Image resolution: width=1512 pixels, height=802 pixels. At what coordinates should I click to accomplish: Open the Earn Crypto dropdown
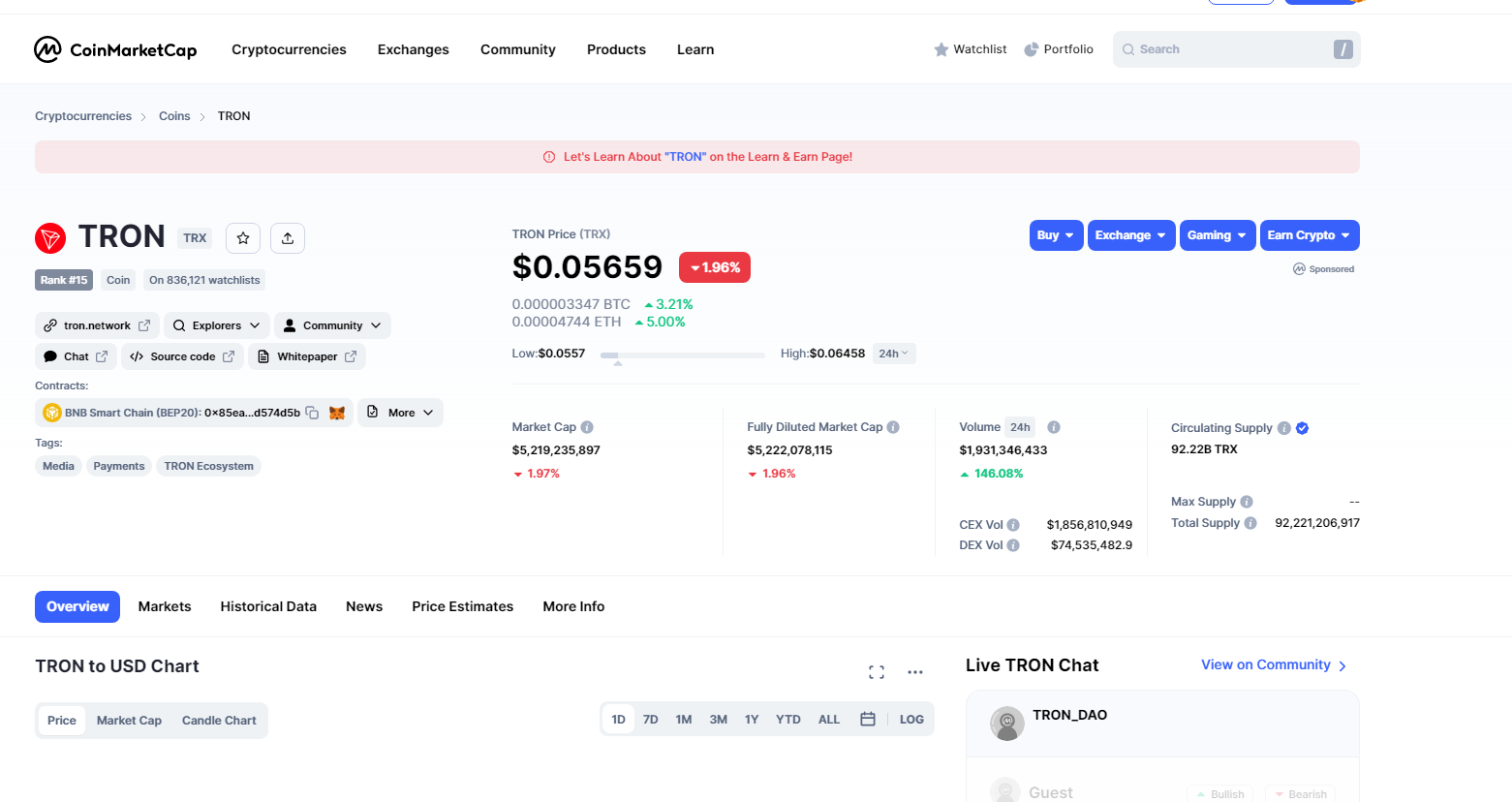pyautogui.click(x=1310, y=235)
